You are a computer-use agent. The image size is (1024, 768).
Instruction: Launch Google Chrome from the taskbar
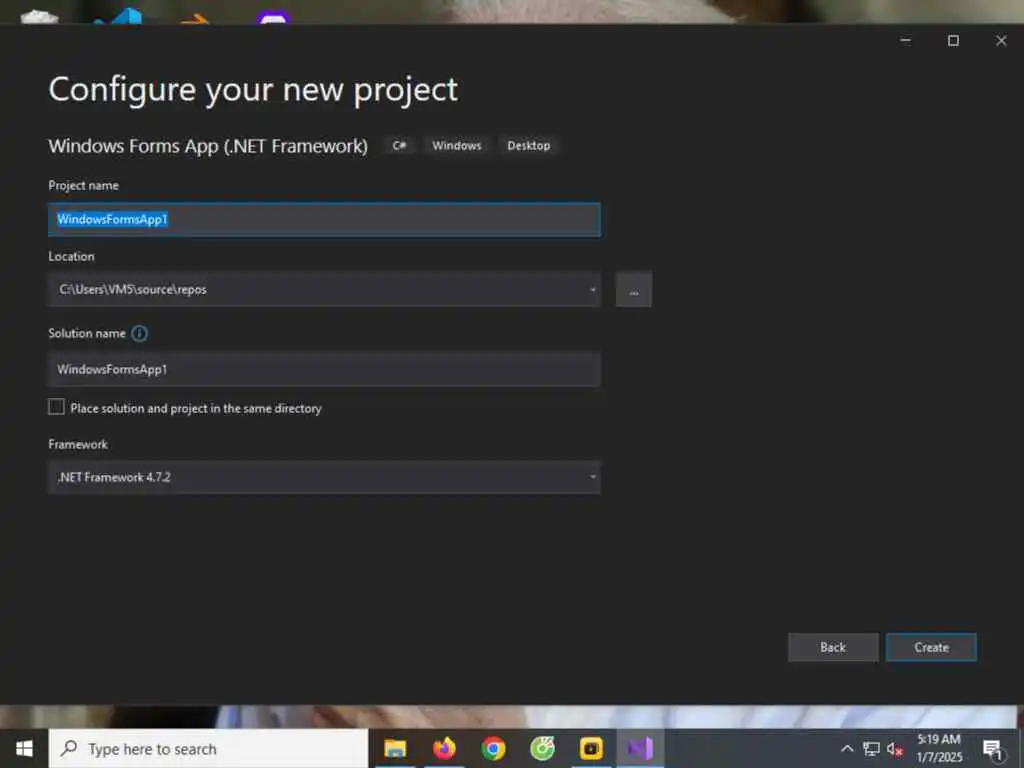coord(493,748)
